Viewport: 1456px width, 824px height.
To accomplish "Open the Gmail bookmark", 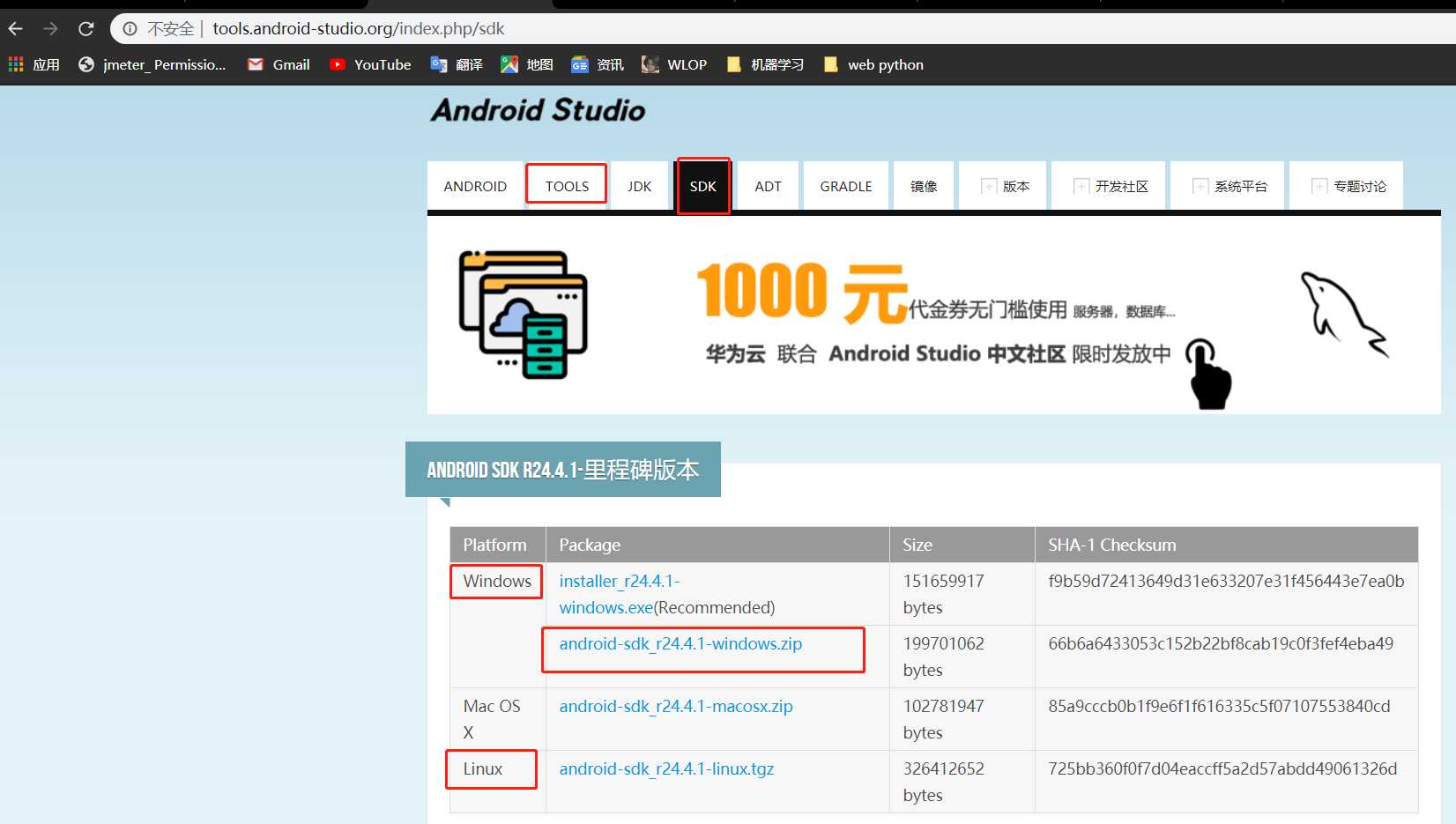I will pyautogui.click(x=279, y=64).
